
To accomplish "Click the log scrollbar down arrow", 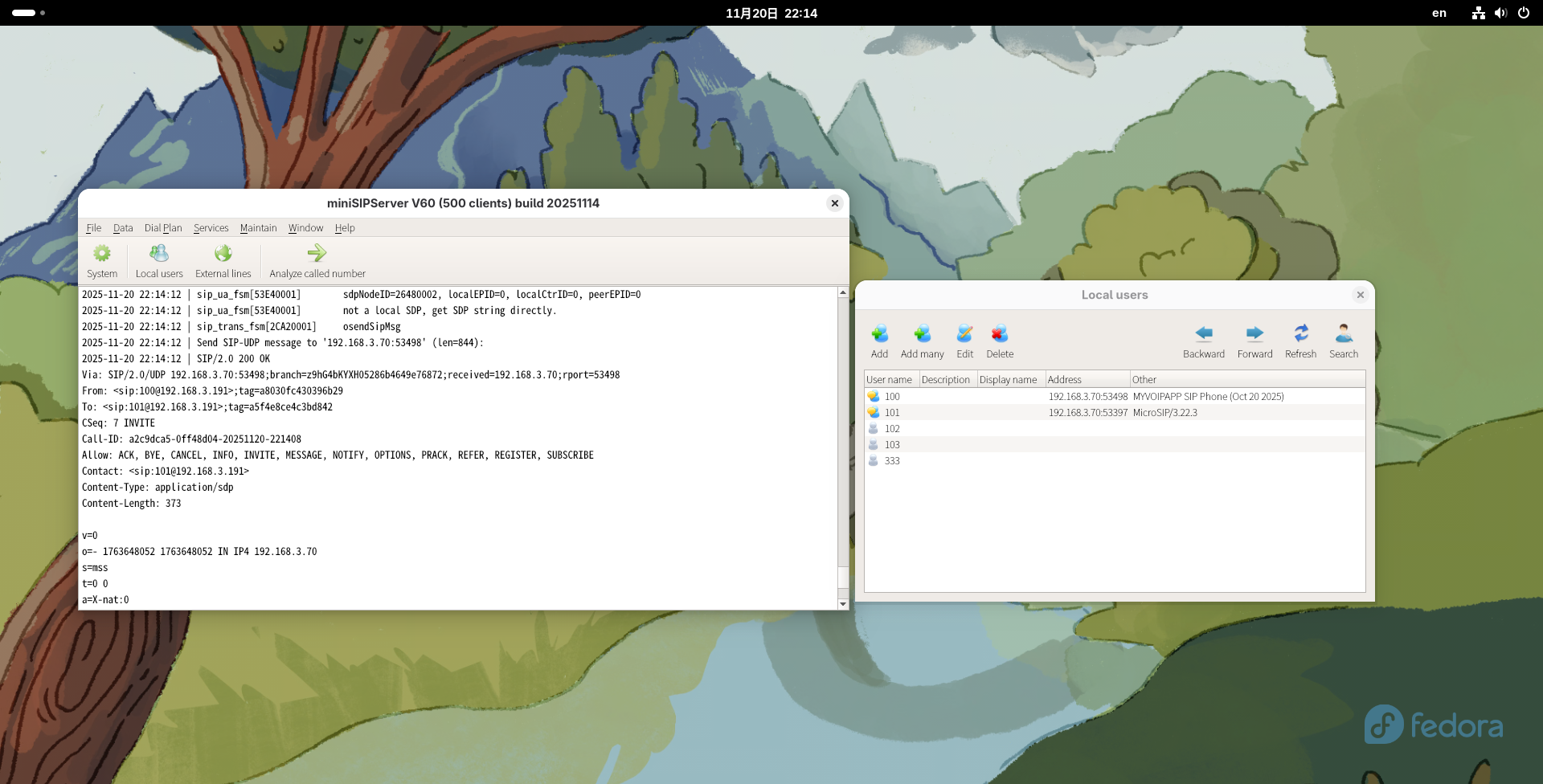I will pos(843,603).
